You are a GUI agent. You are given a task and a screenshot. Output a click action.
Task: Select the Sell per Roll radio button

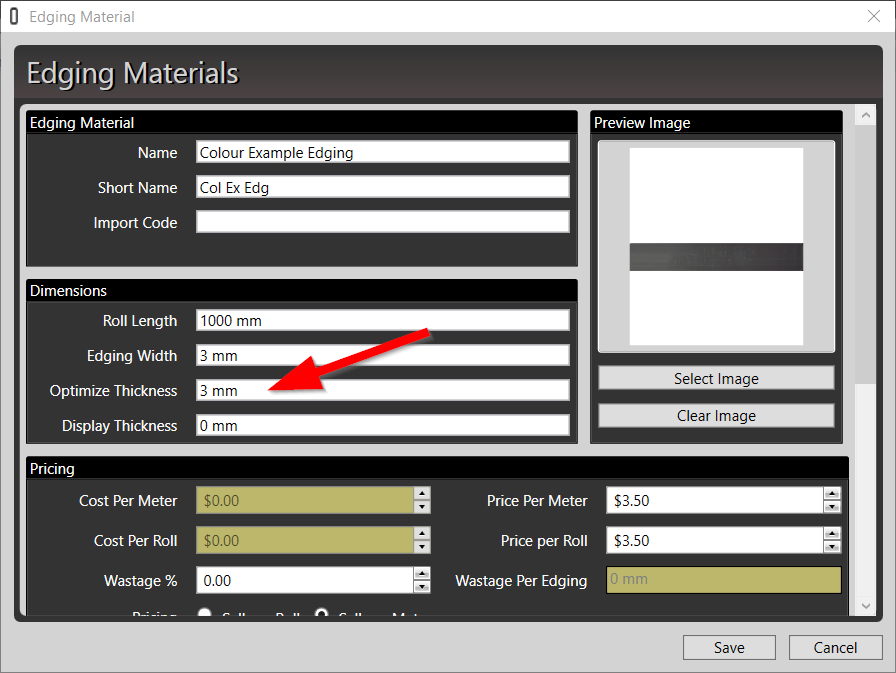point(205,615)
